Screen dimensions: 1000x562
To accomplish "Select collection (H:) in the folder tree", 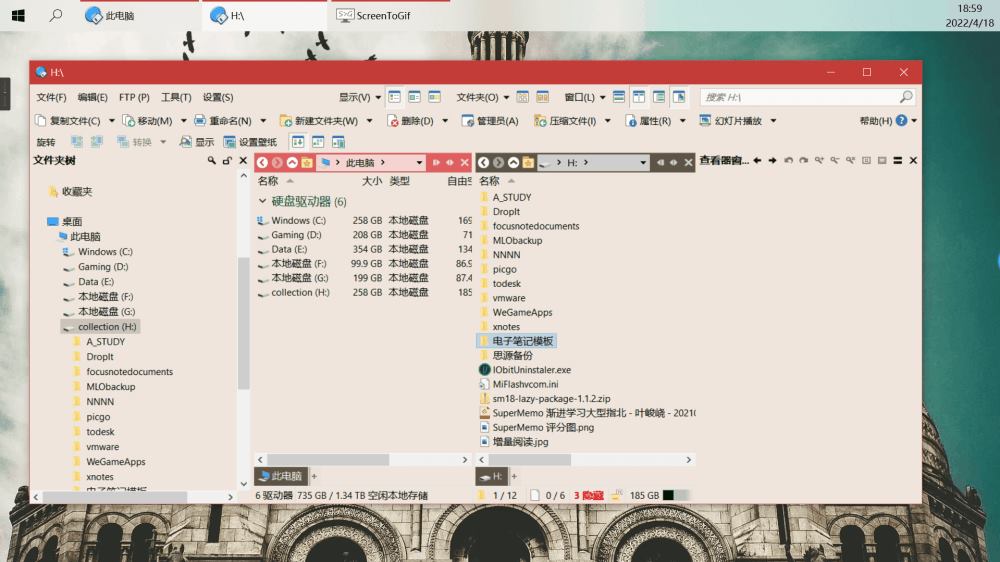I will (x=106, y=327).
